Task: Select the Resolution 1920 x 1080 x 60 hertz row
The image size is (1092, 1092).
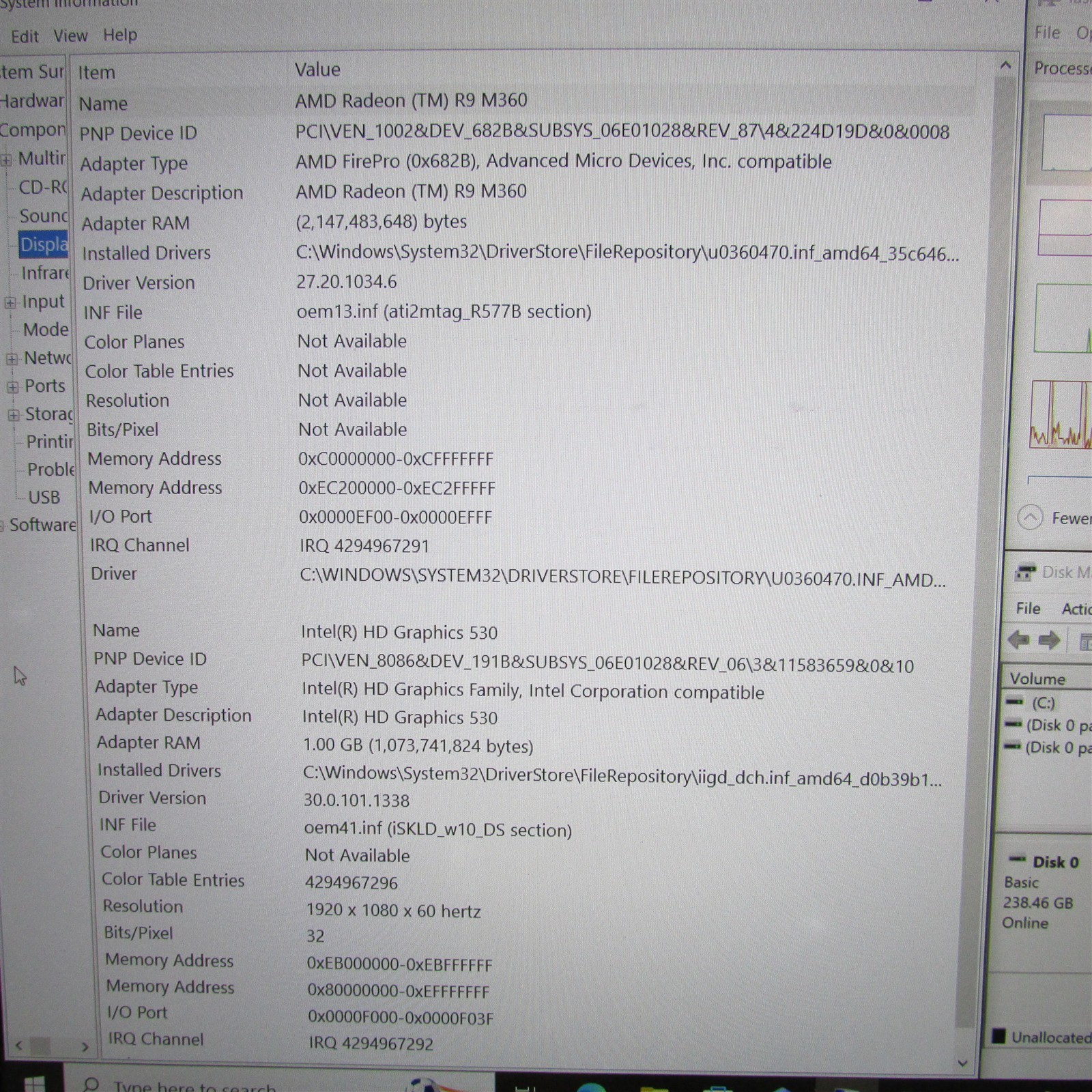Action: coord(532,908)
